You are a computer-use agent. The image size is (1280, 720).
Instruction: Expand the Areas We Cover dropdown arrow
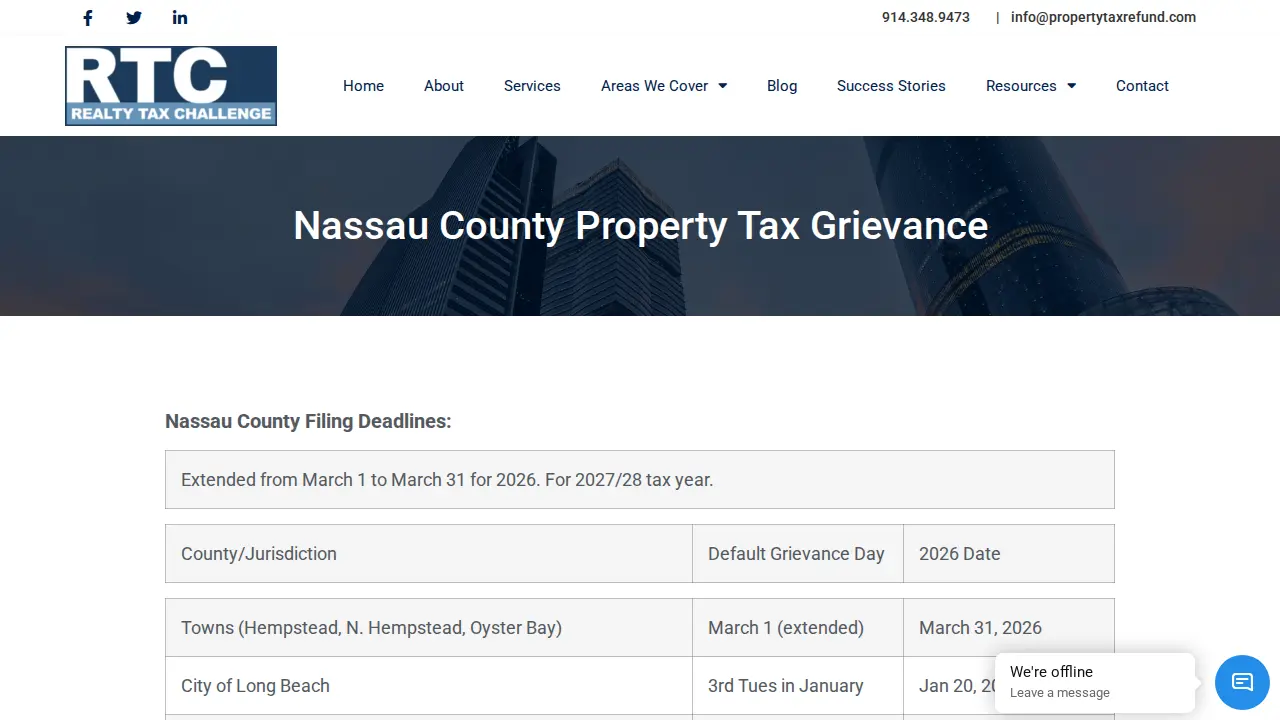point(723,86)
